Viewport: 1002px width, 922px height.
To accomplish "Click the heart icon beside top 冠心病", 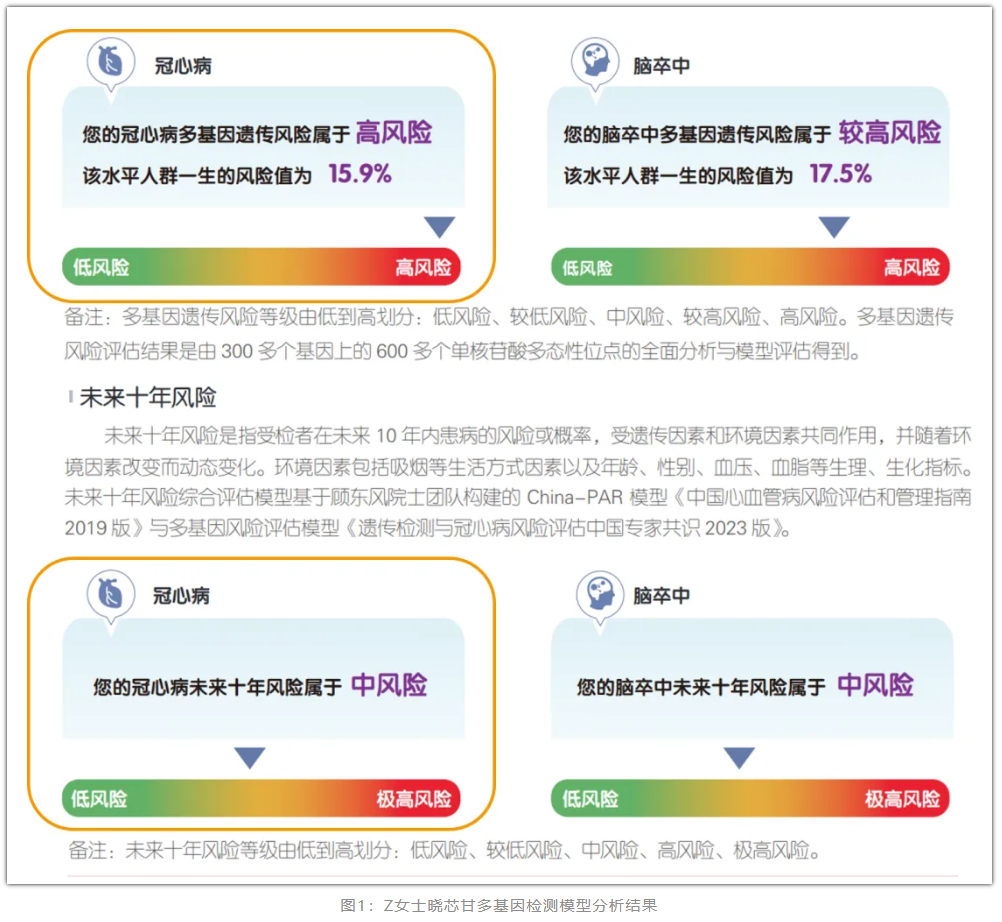I will tap(111, 62).
